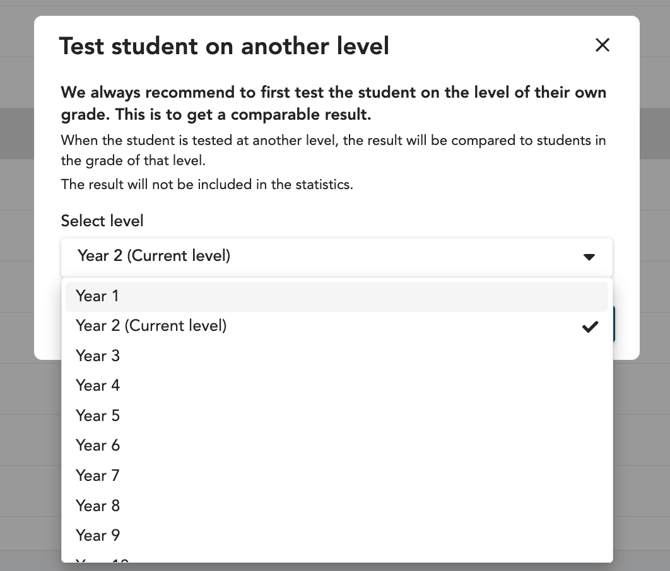The width and height of the screenshot is (670, 571).
Task: Select Year 4 as the test level
Action: click(98, 386)
